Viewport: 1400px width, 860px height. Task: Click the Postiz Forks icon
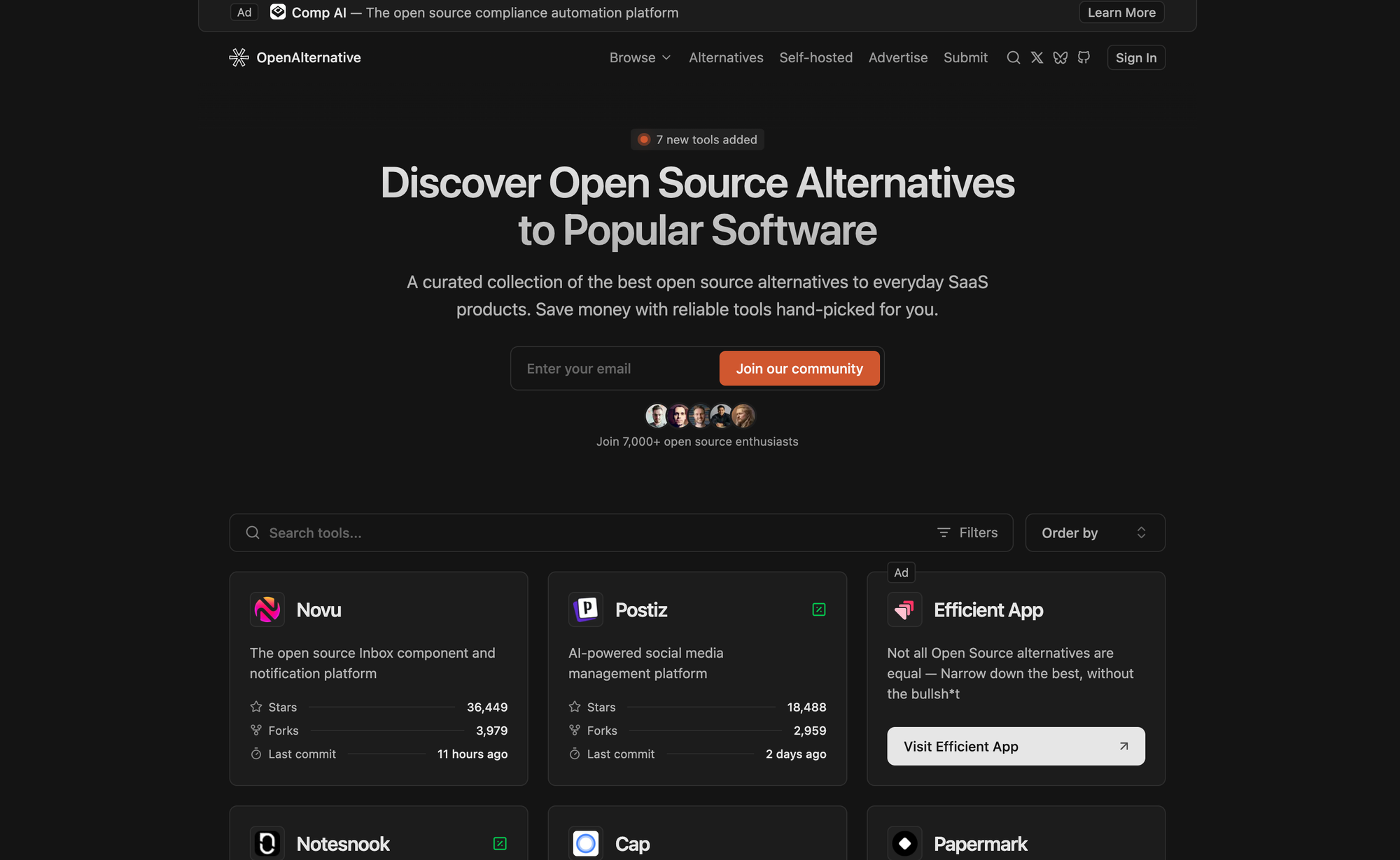tap(575, 730)
